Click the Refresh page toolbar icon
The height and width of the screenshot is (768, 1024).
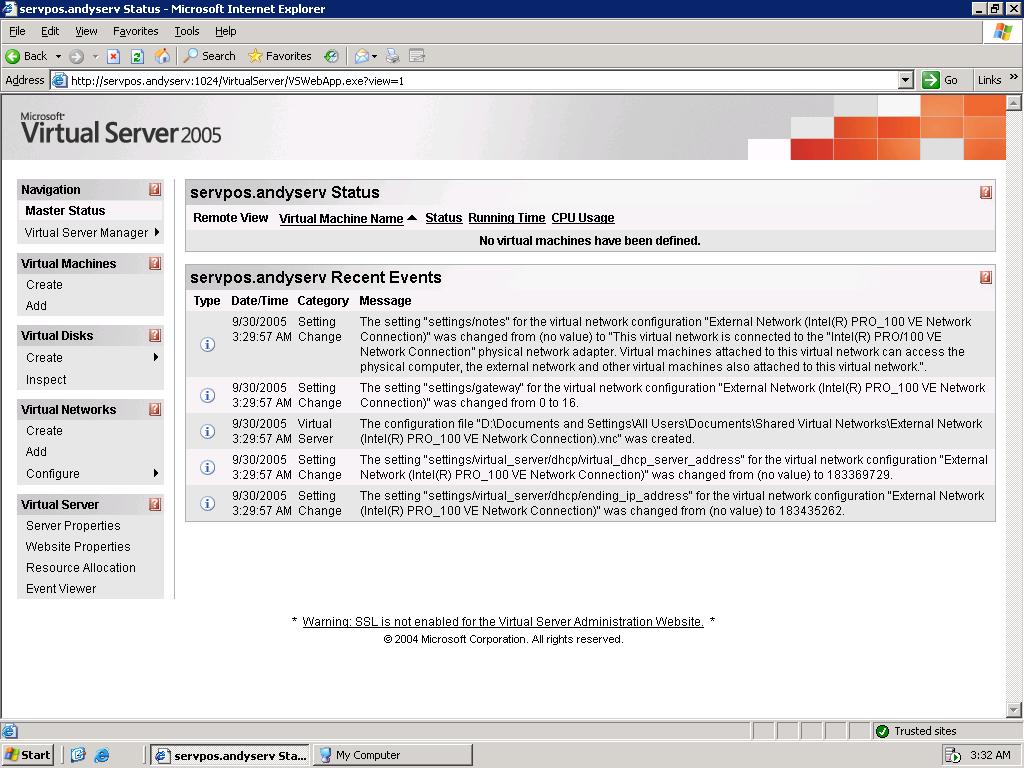coord(138,56)
